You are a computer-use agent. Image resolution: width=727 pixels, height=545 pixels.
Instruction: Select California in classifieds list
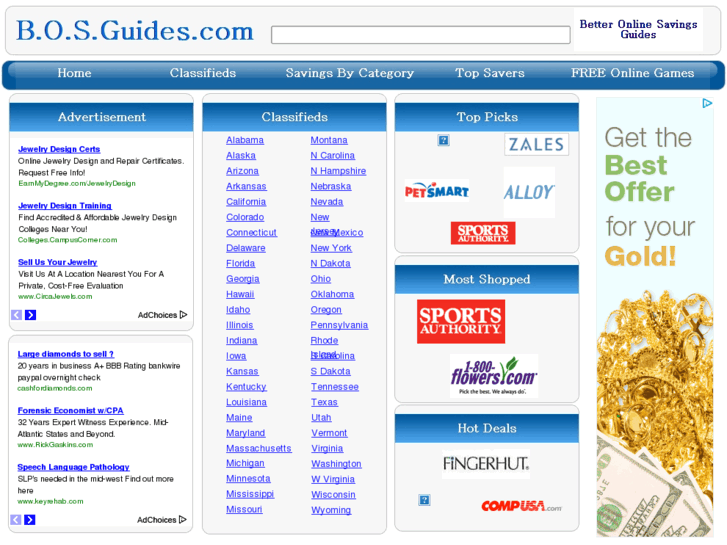pyautogui.click(x=246, y=202)
